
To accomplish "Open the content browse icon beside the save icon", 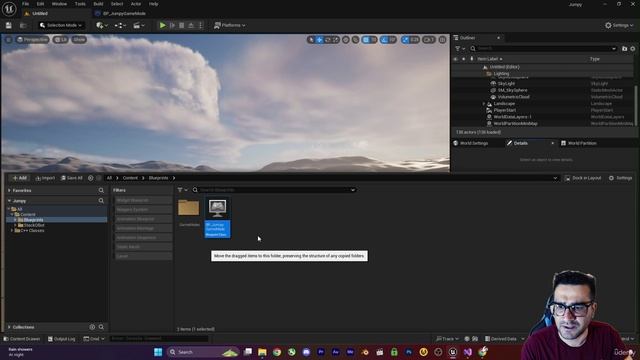I will click(23, 25).
